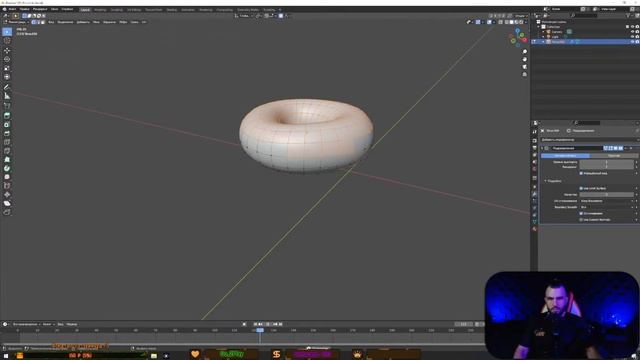Image resolution: width=640 pixels, height=360 pixels.
Task: Enable face select mode
Action: click(x=43, y=22)
